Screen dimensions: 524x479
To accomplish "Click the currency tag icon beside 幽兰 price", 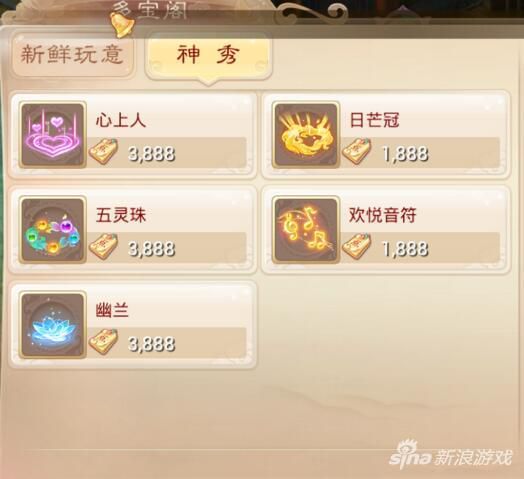I will click(x=104, y=342).
